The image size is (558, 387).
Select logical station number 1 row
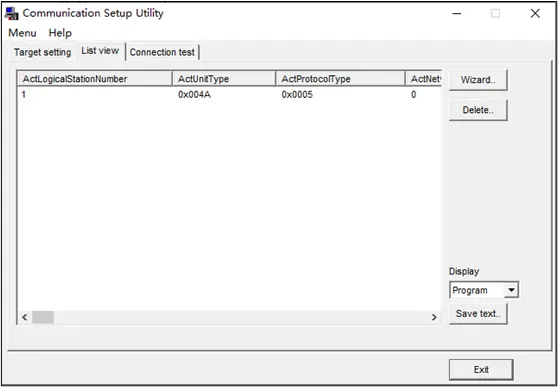tap(229, 95)
